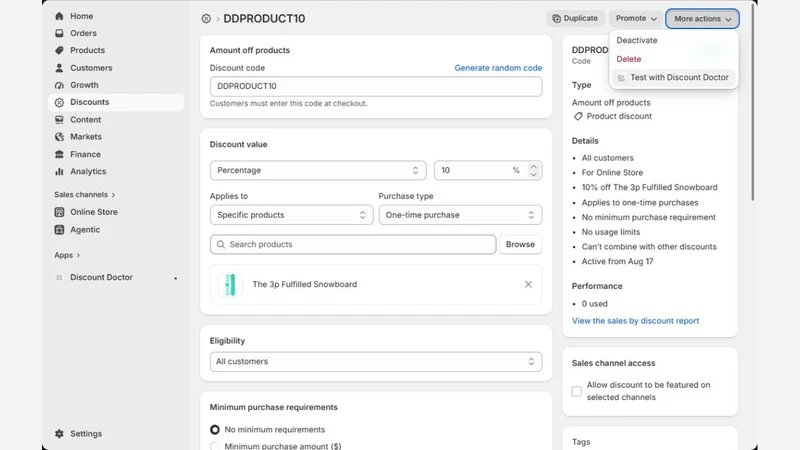
Task: Open Settings in the sidebar
Action: [x=116, y=434]
